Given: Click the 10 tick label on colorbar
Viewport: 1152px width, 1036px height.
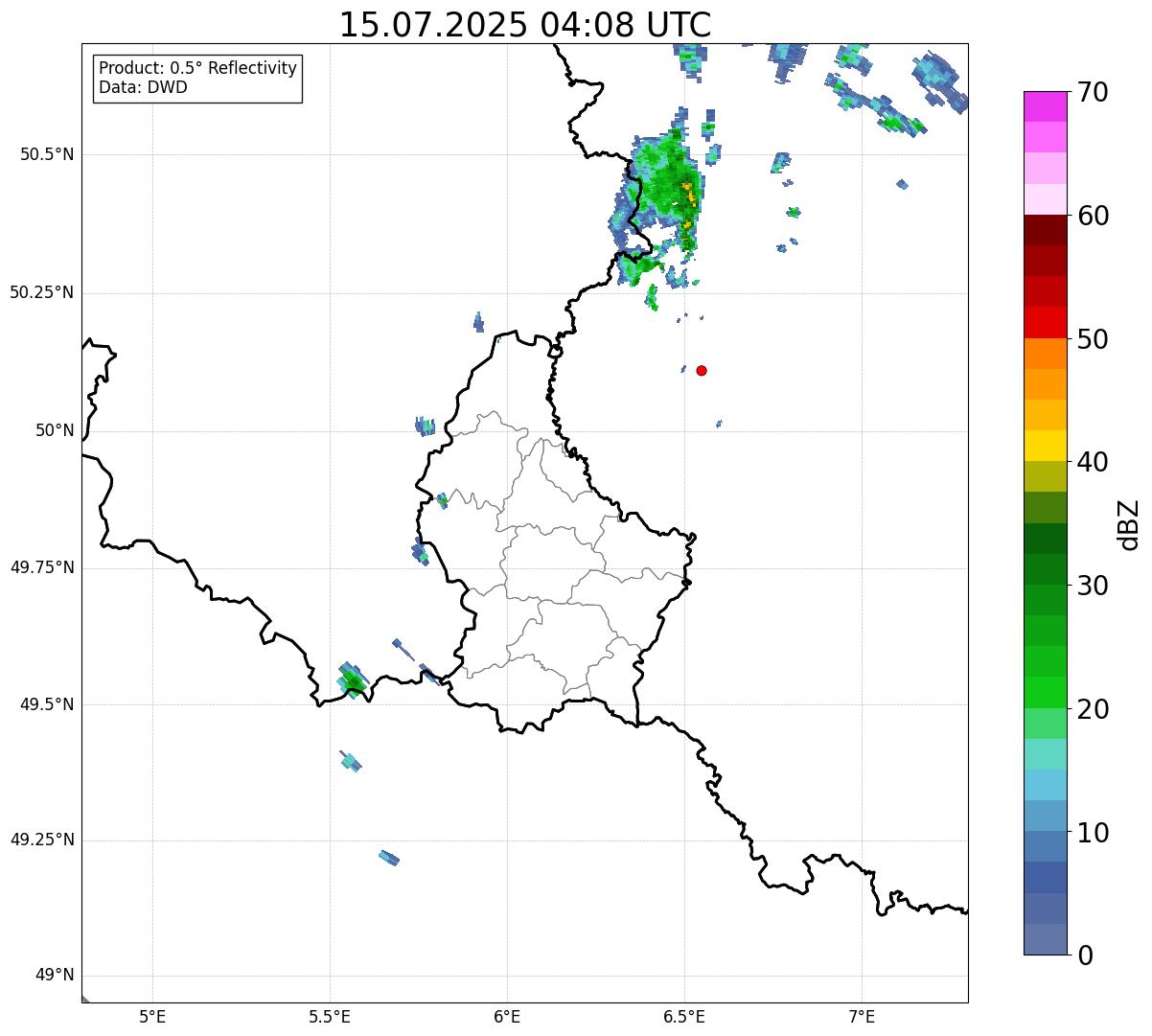Looking at the screenshot, I should coord(1093,833).
